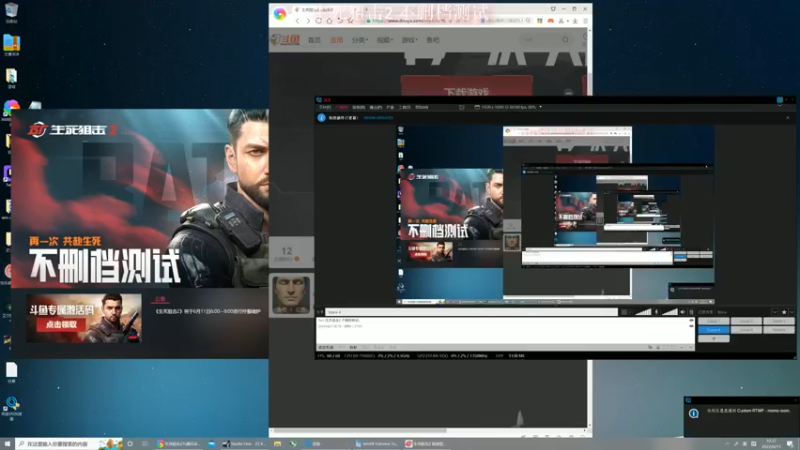800x450 pixels.
Task: Click the info icon in Custom RTMP notification
Action: tap(694, 413)
